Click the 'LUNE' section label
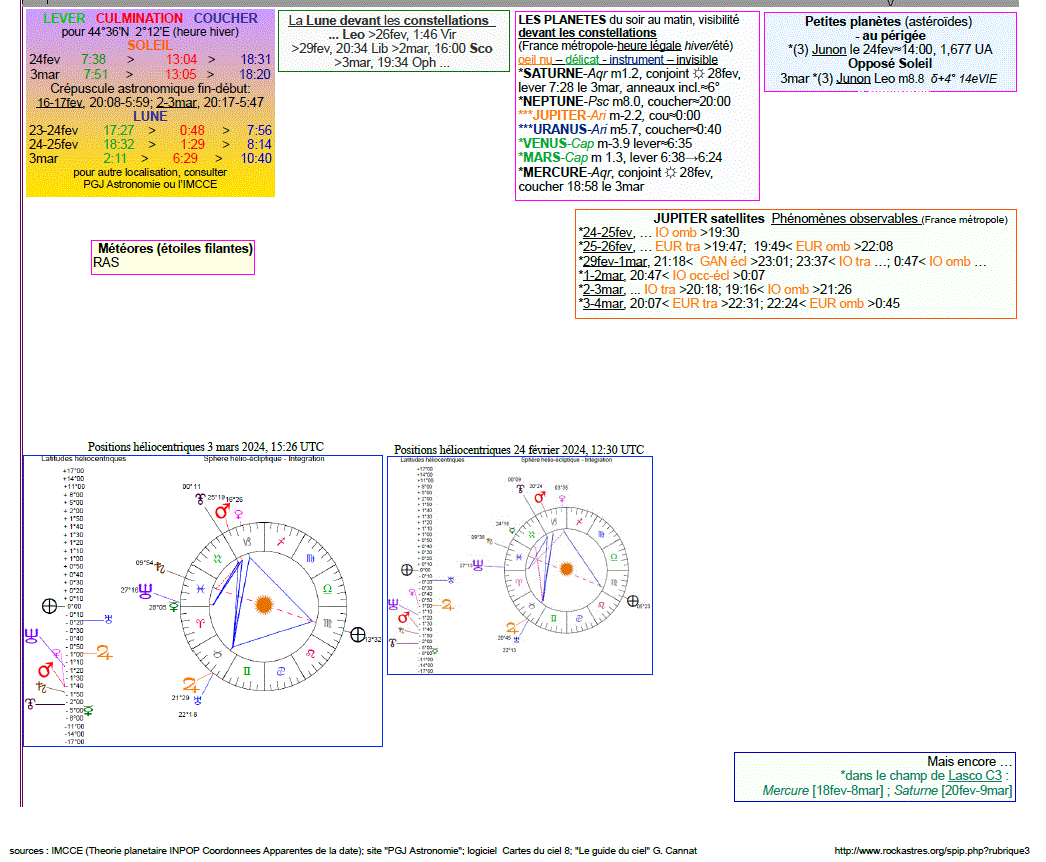This screenshot has height=862, width=1046. click(150, 116)
